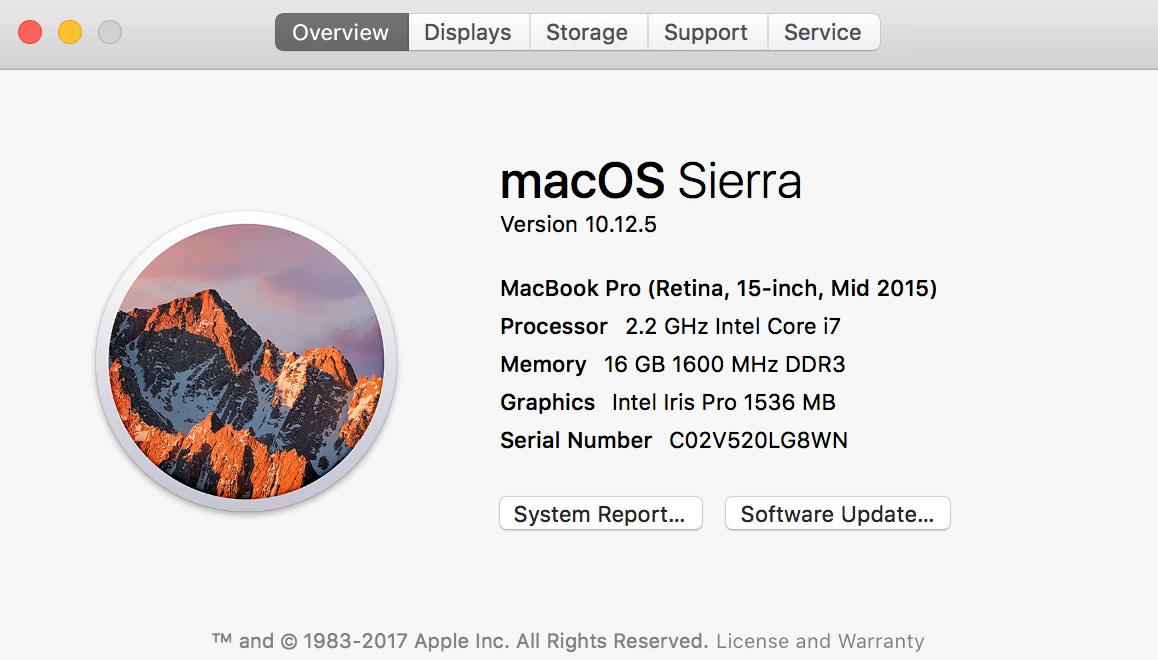
Task: Click the gray disabled zoom button
Action: click(x=110, y=32)
